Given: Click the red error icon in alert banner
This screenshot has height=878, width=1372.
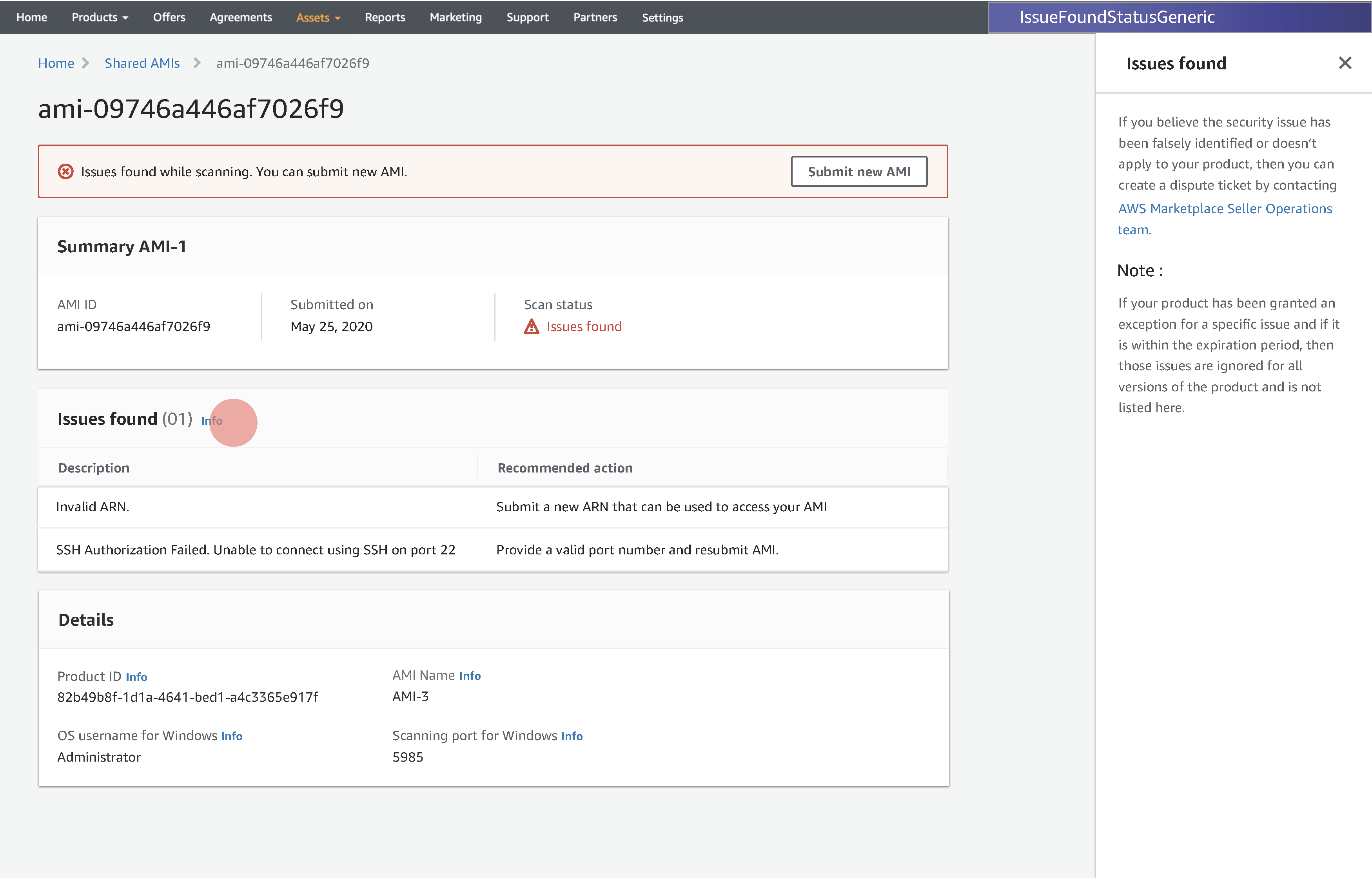Looking at the screenshot, I should [x=66, y=172].
